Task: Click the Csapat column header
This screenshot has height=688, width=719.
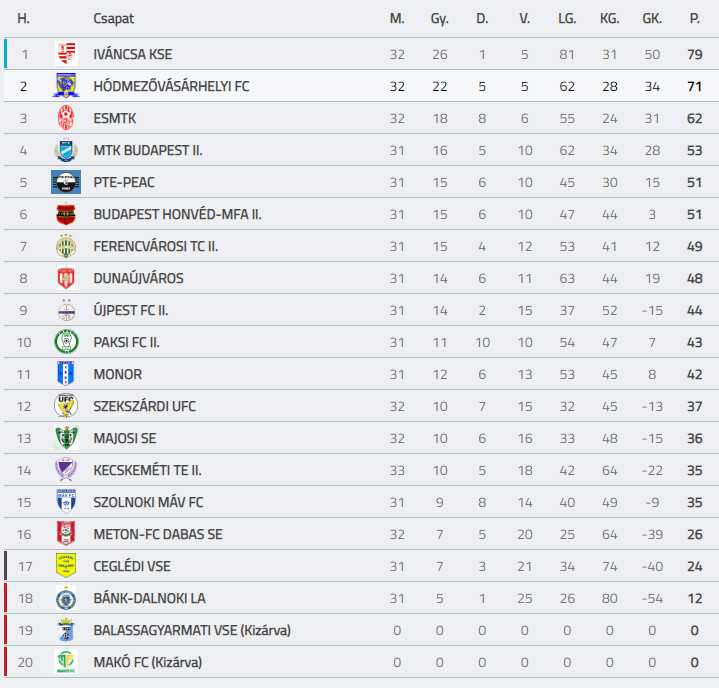Action: [113, 18]
